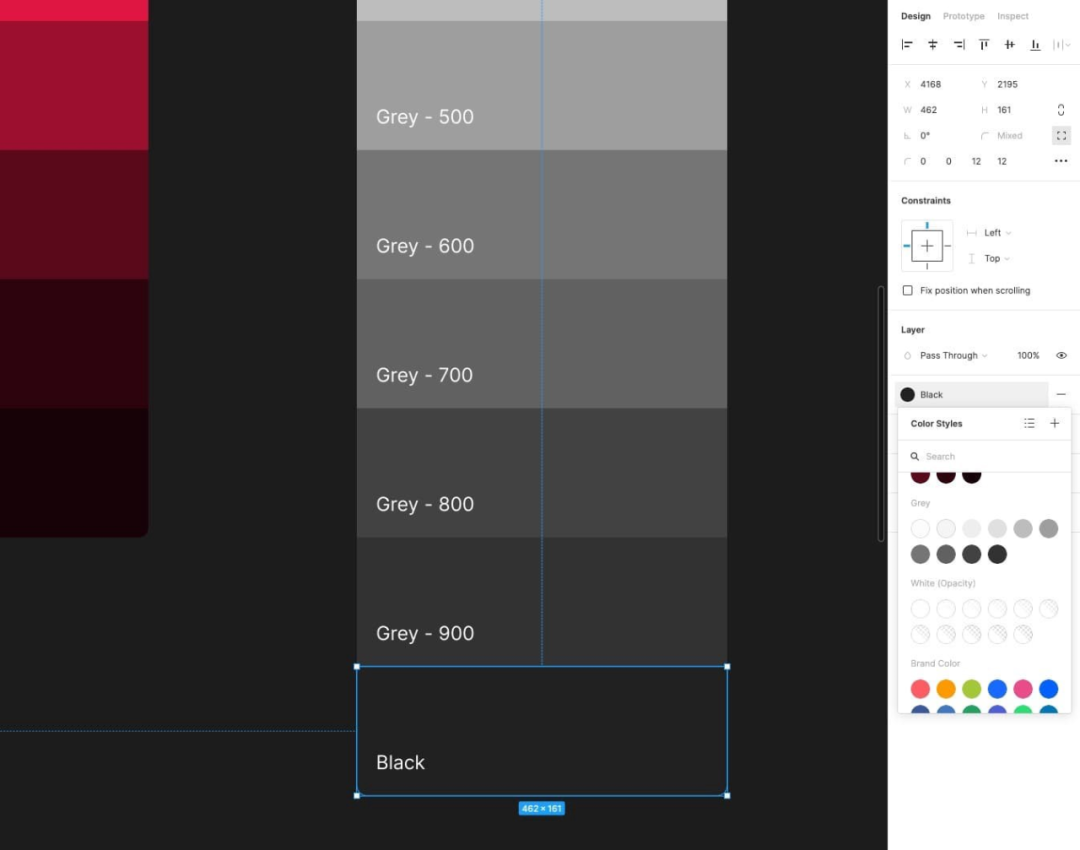
Task: Open the horizontal constraint Left dropdown
Action: [989, 233]
